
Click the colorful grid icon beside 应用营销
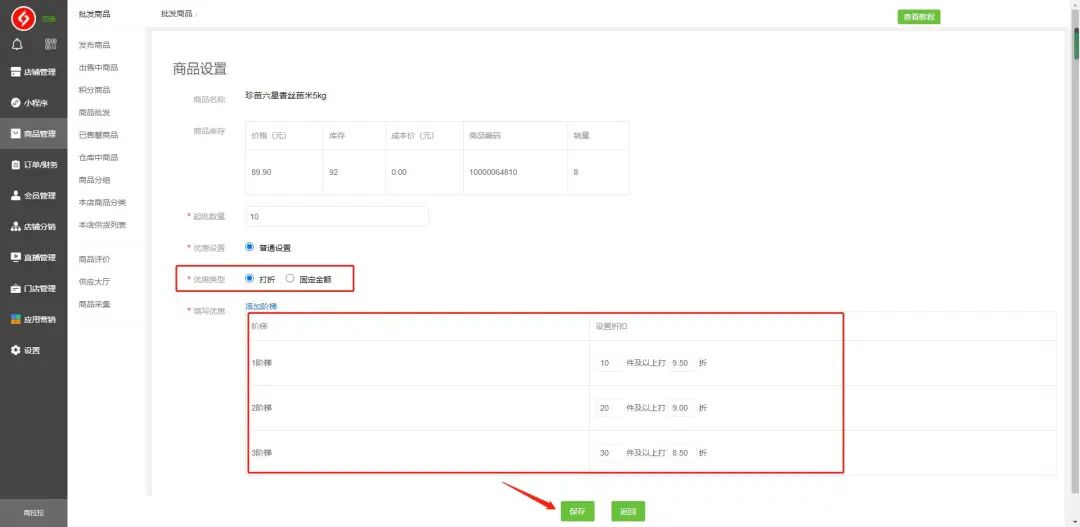pyautogui.click(x=16, y=319)
